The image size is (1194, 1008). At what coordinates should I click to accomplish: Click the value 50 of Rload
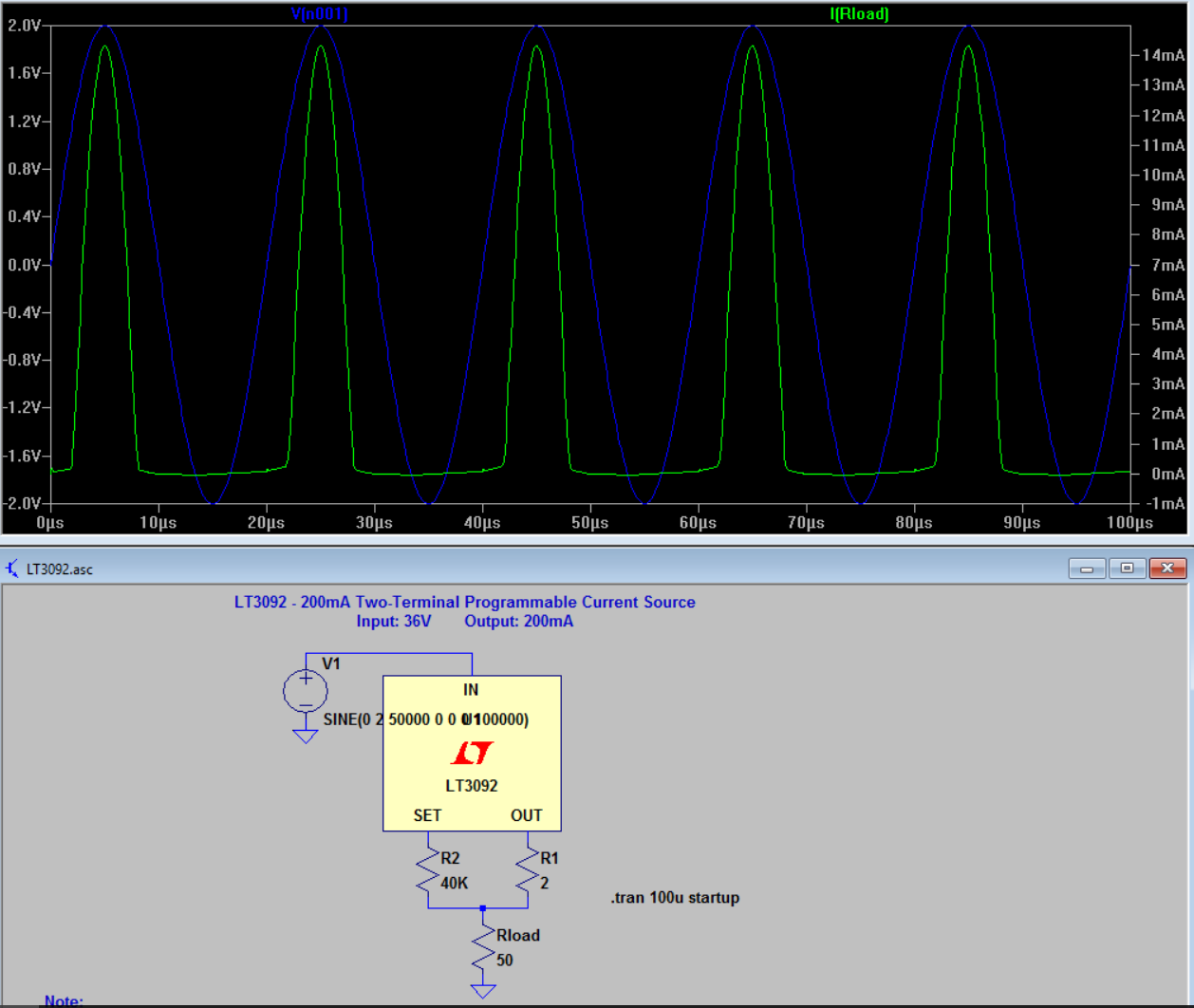[x=505, y=961]
